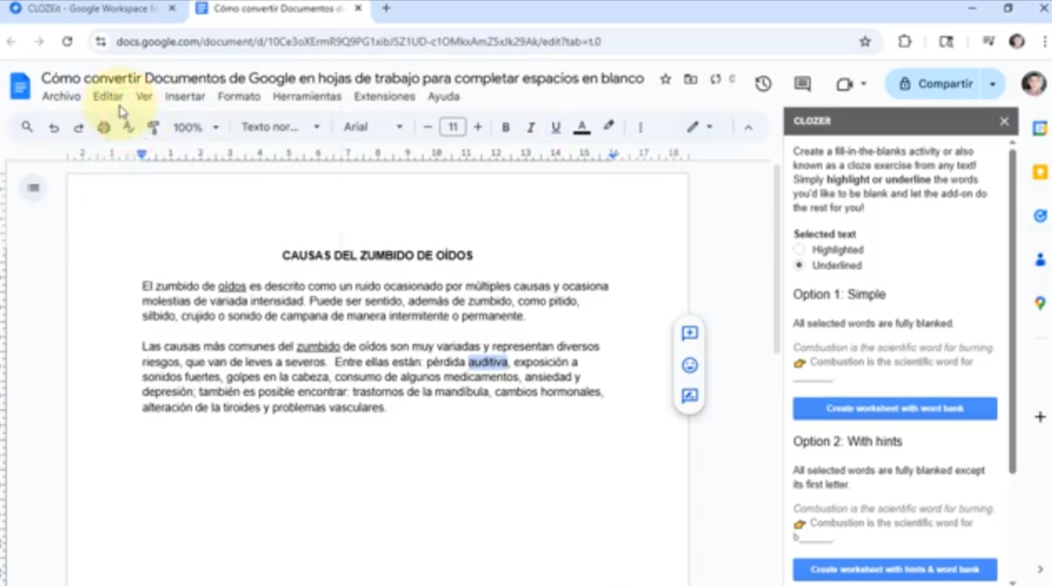This screenshot has width=1052, height=586.
Task: Open the browser extensions menu
Action: coord(904,42)
